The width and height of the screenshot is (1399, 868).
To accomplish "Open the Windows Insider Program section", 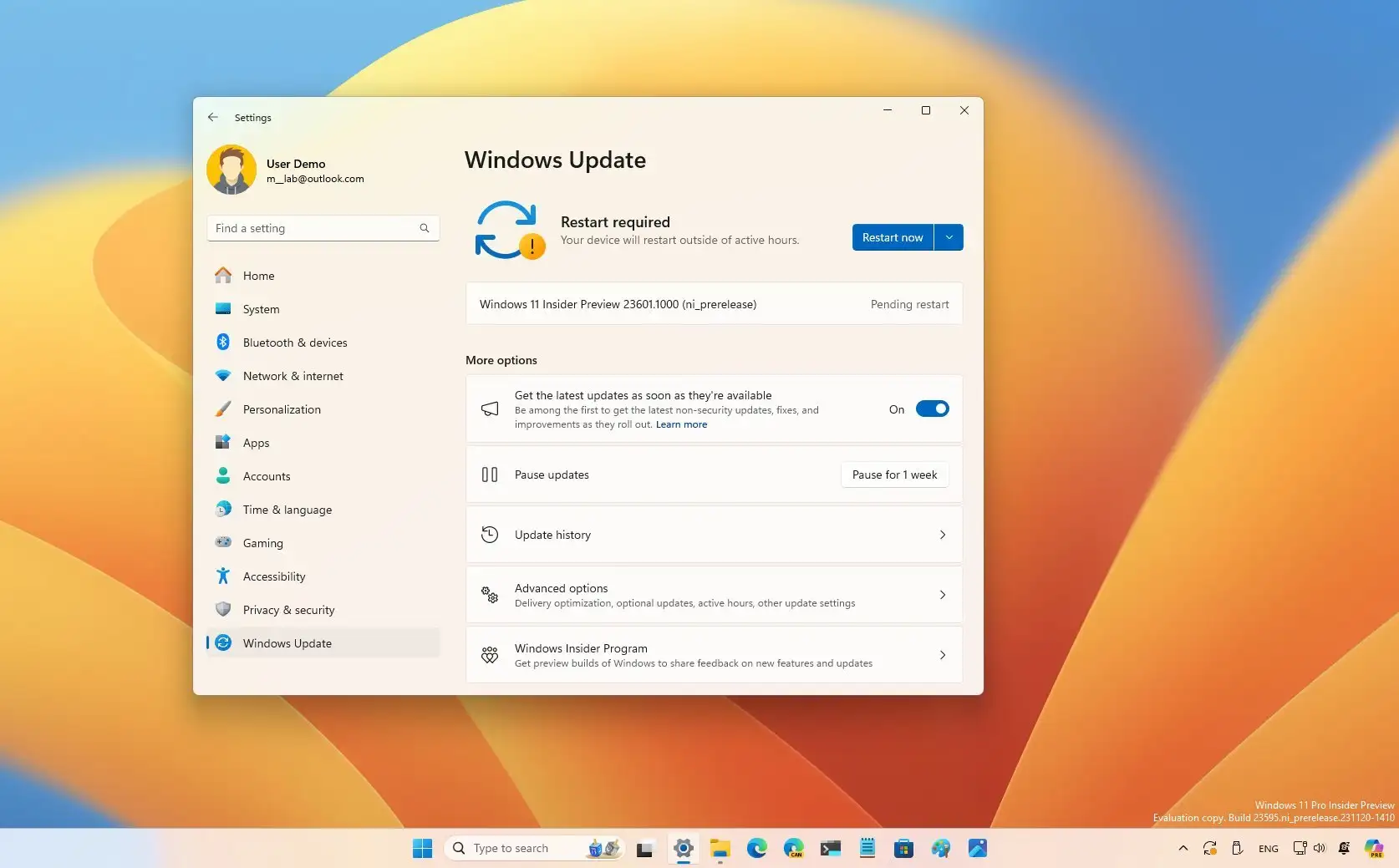I will point(714,655).
